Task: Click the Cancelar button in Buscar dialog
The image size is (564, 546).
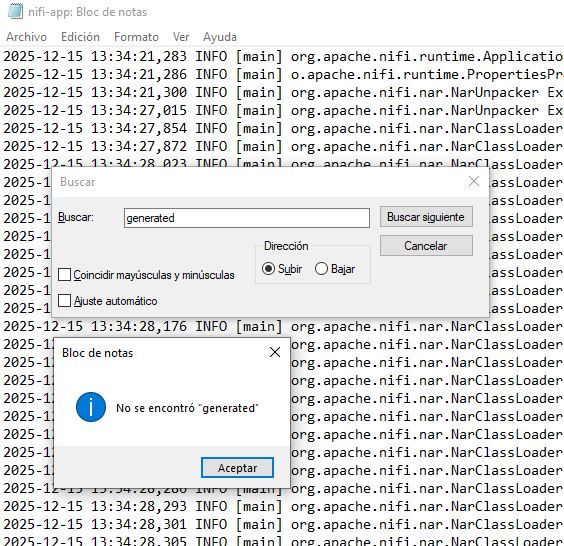Action: pyautogui.click(x=426, y=246)
